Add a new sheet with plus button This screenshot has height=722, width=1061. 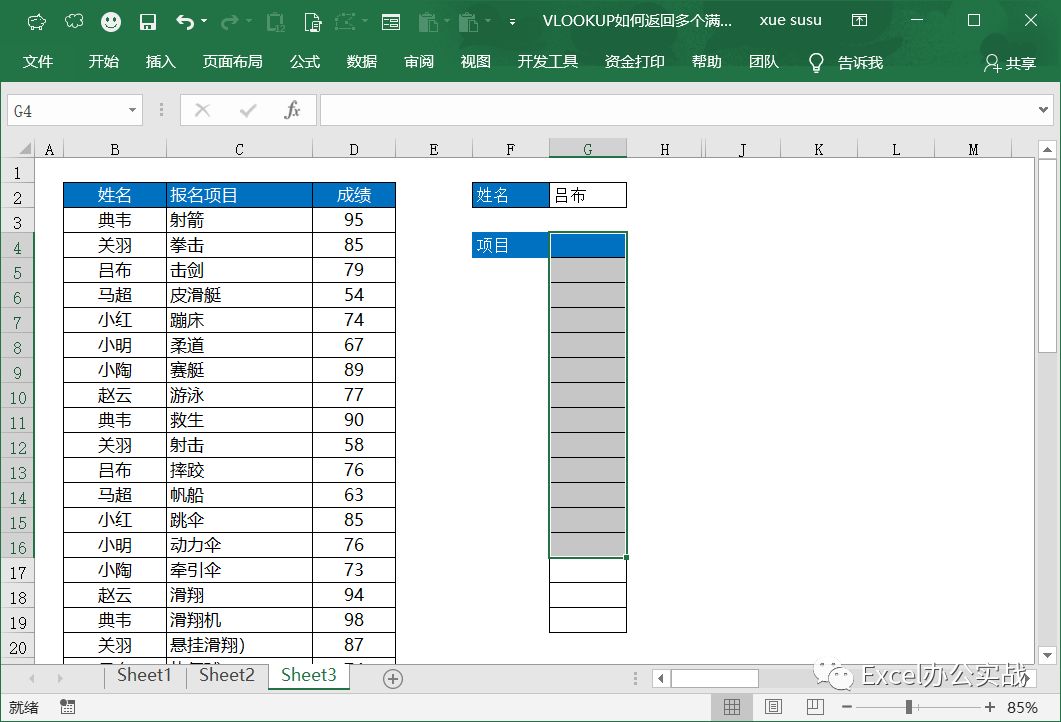coord(393,679)
